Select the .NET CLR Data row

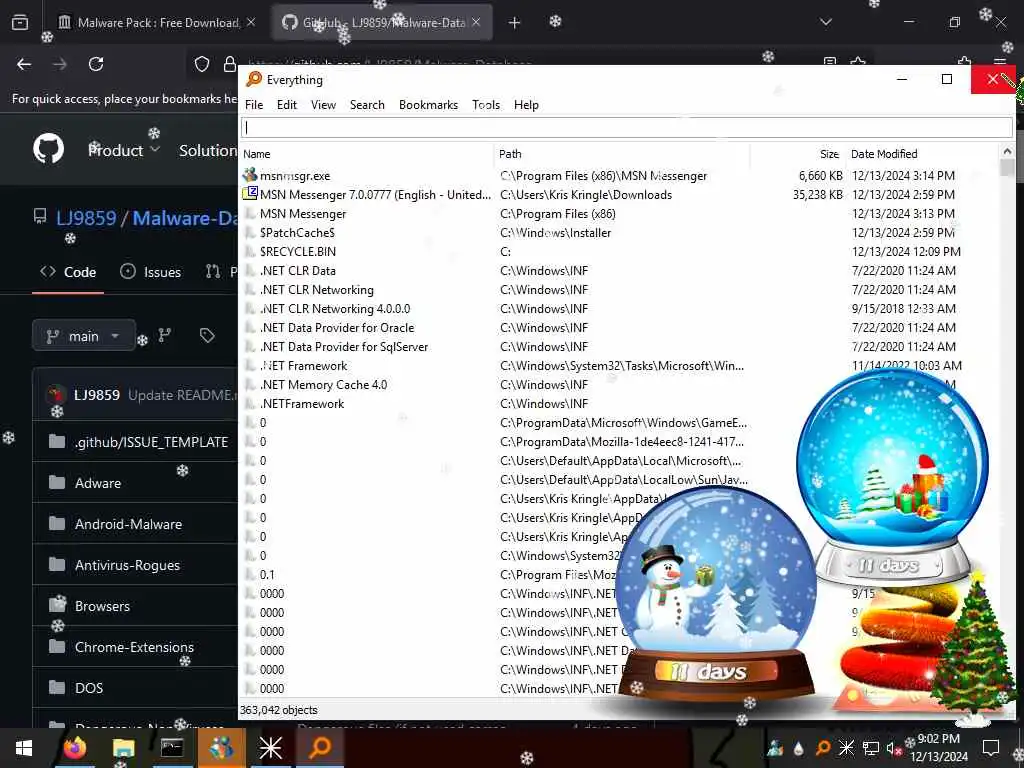pos(619,270)
